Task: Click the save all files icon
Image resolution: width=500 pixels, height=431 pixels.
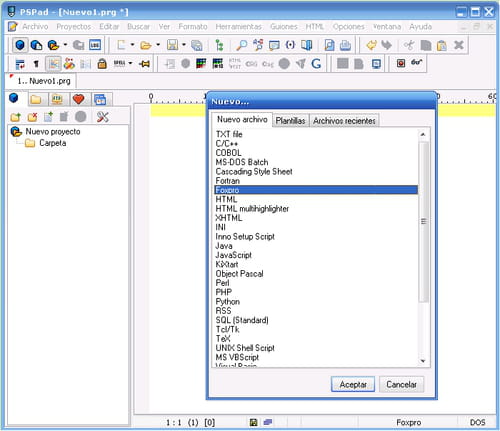Action: pyautogui.click(x=197, y=45)
